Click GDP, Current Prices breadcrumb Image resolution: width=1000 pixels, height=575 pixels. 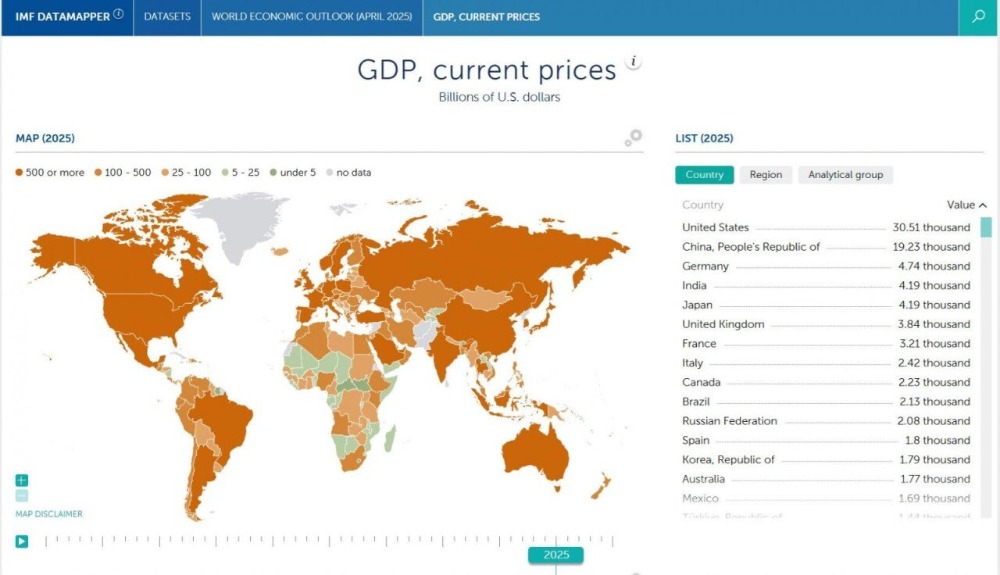pyautogui.click(x=486, y=17)
